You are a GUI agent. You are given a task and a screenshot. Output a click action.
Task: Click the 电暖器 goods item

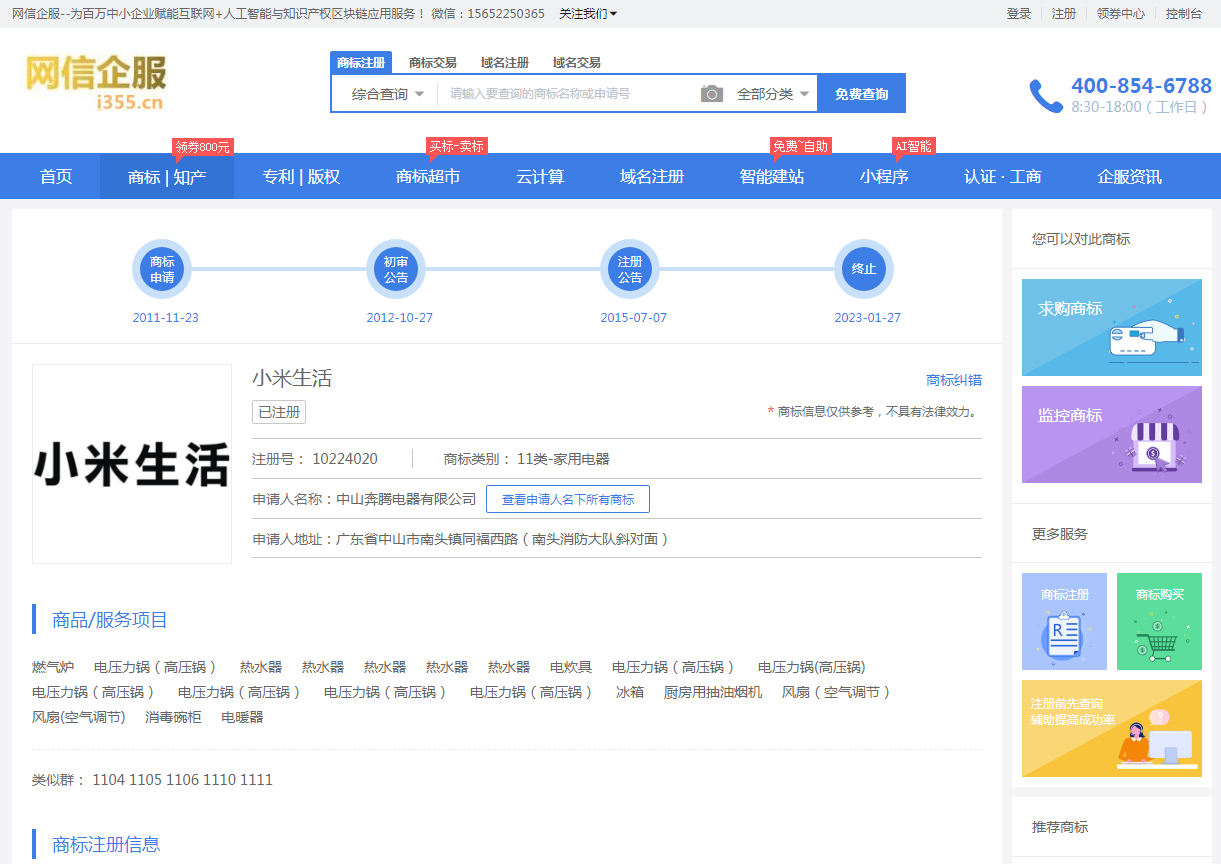(242, 717)
